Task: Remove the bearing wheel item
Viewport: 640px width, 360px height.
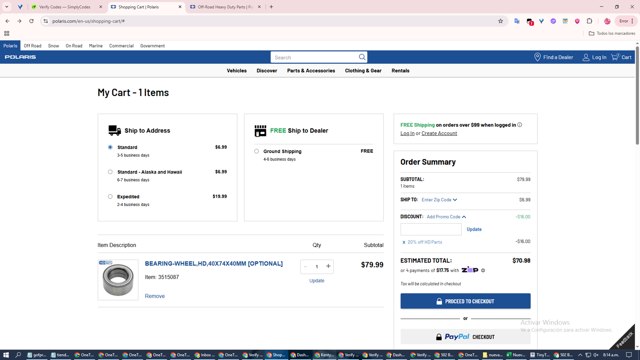Action: pos(155,296)
